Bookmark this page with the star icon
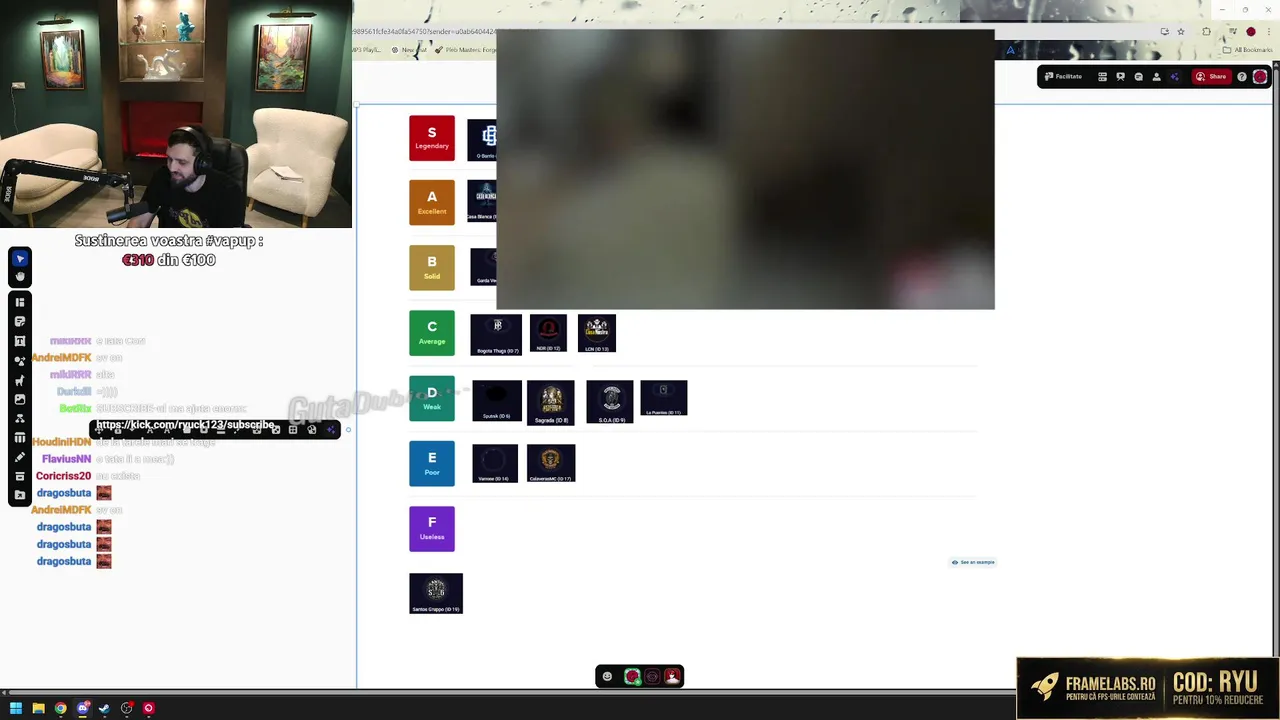Image resolution: width=1280 pixels, height=720 pixels. [1181, 32]
